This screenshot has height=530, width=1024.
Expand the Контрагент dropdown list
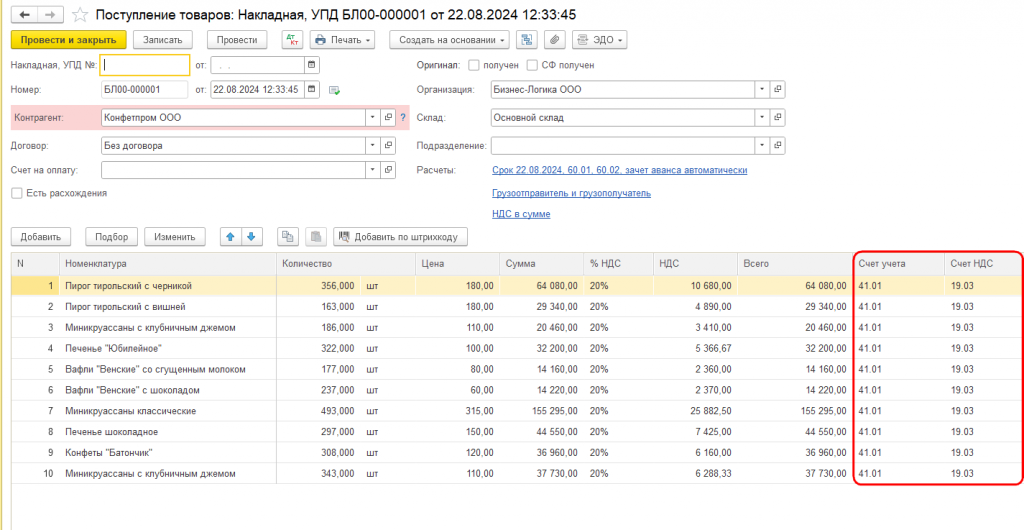pyautogui.click(x=372, y=117)
